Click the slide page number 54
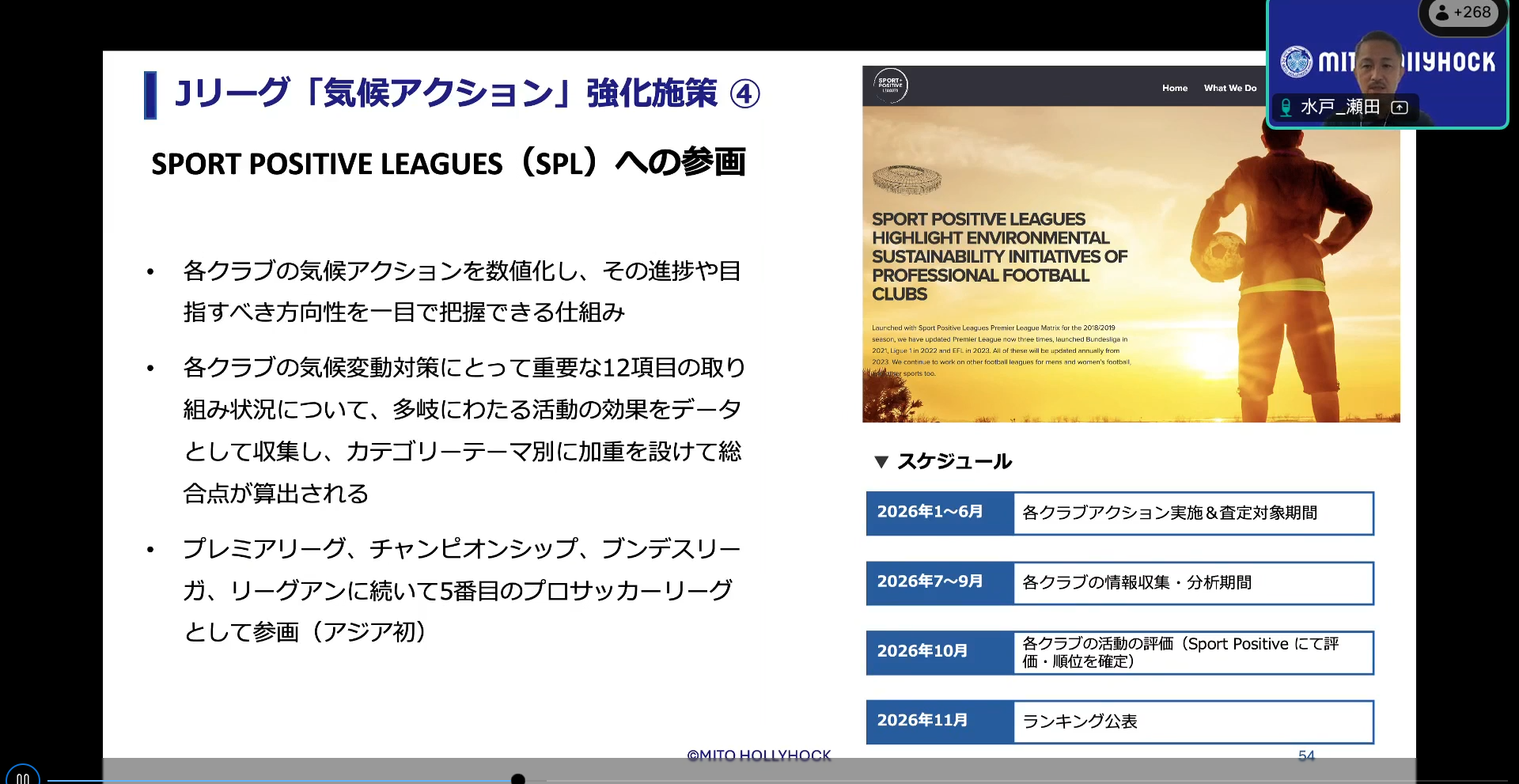1519x784 pixels. coord(1306,756)
